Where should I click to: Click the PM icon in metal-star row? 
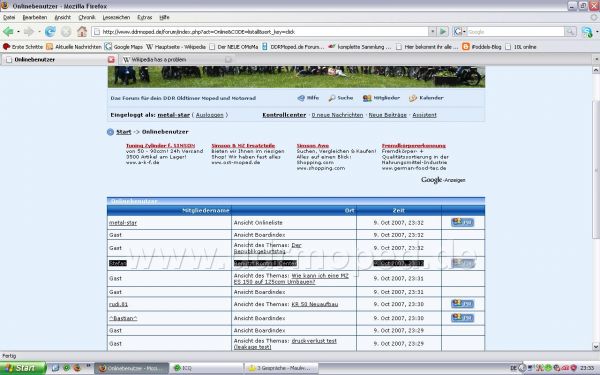[x=462, y=222]
